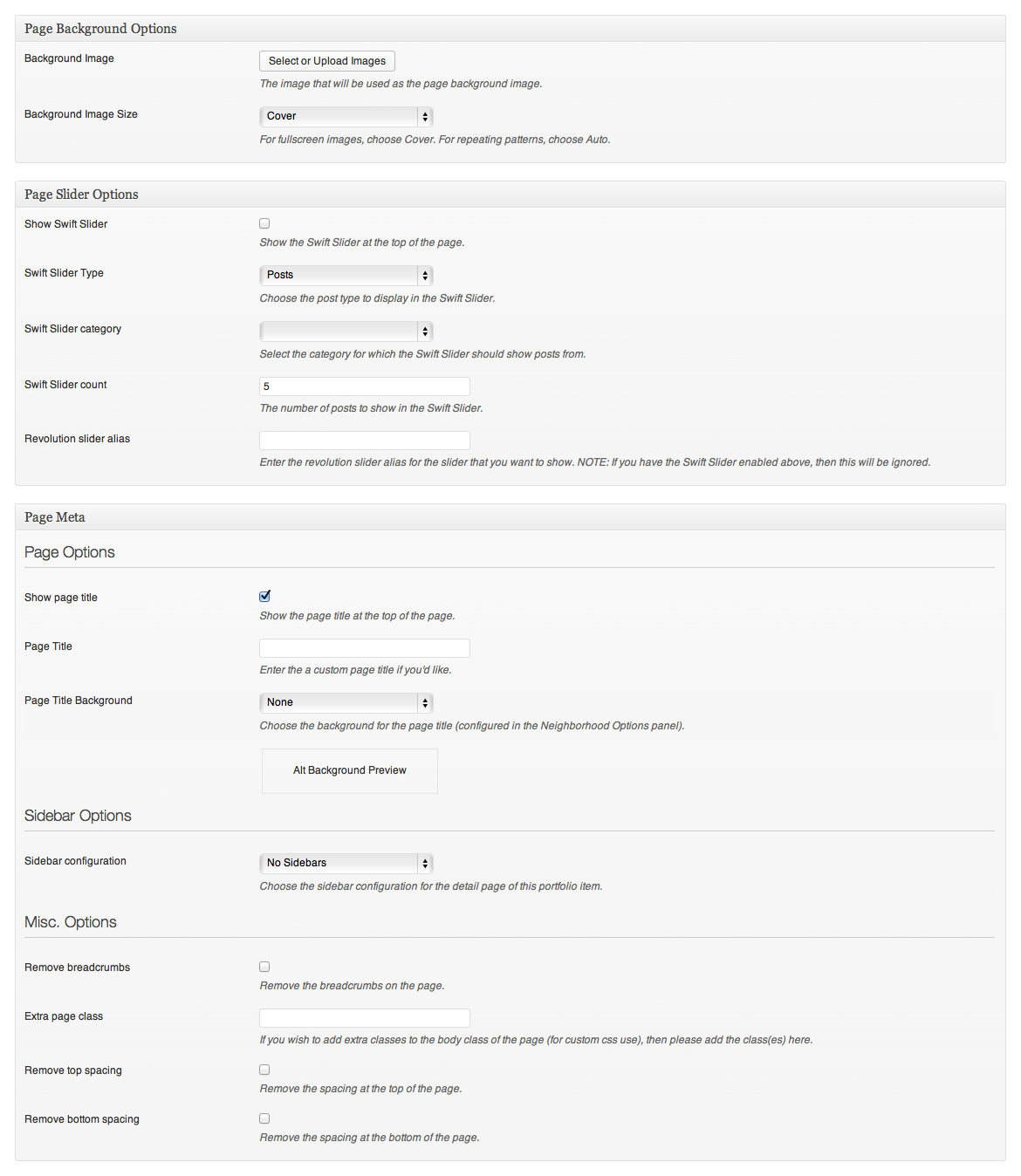This screenshot has width=1021, height=1176.
Task: Click the Show Swift Slider label
Action: point(66,224)
